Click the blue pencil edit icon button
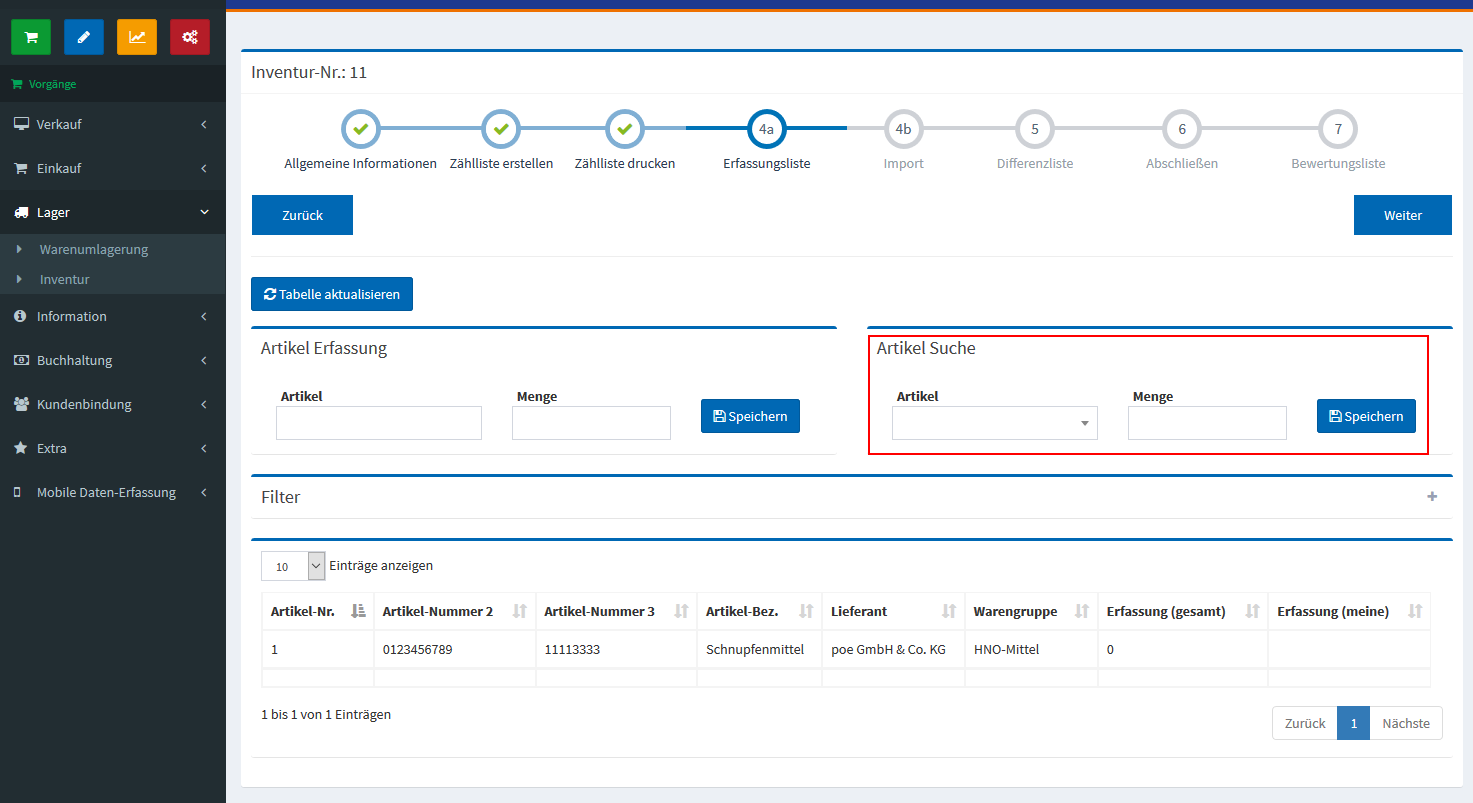 point(84,37)
